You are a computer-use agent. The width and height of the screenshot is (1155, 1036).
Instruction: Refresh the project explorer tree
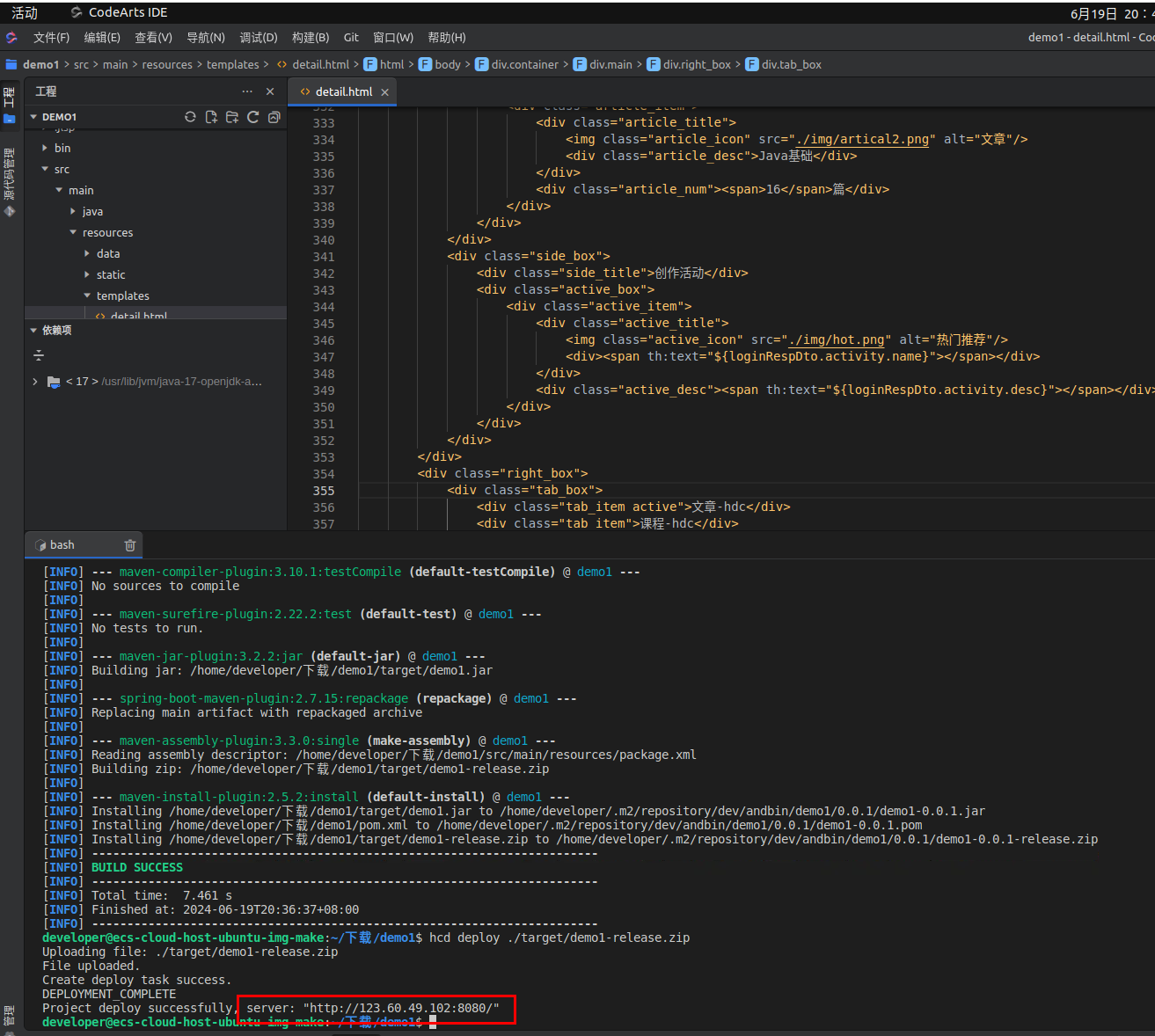(x=253, y=117)
